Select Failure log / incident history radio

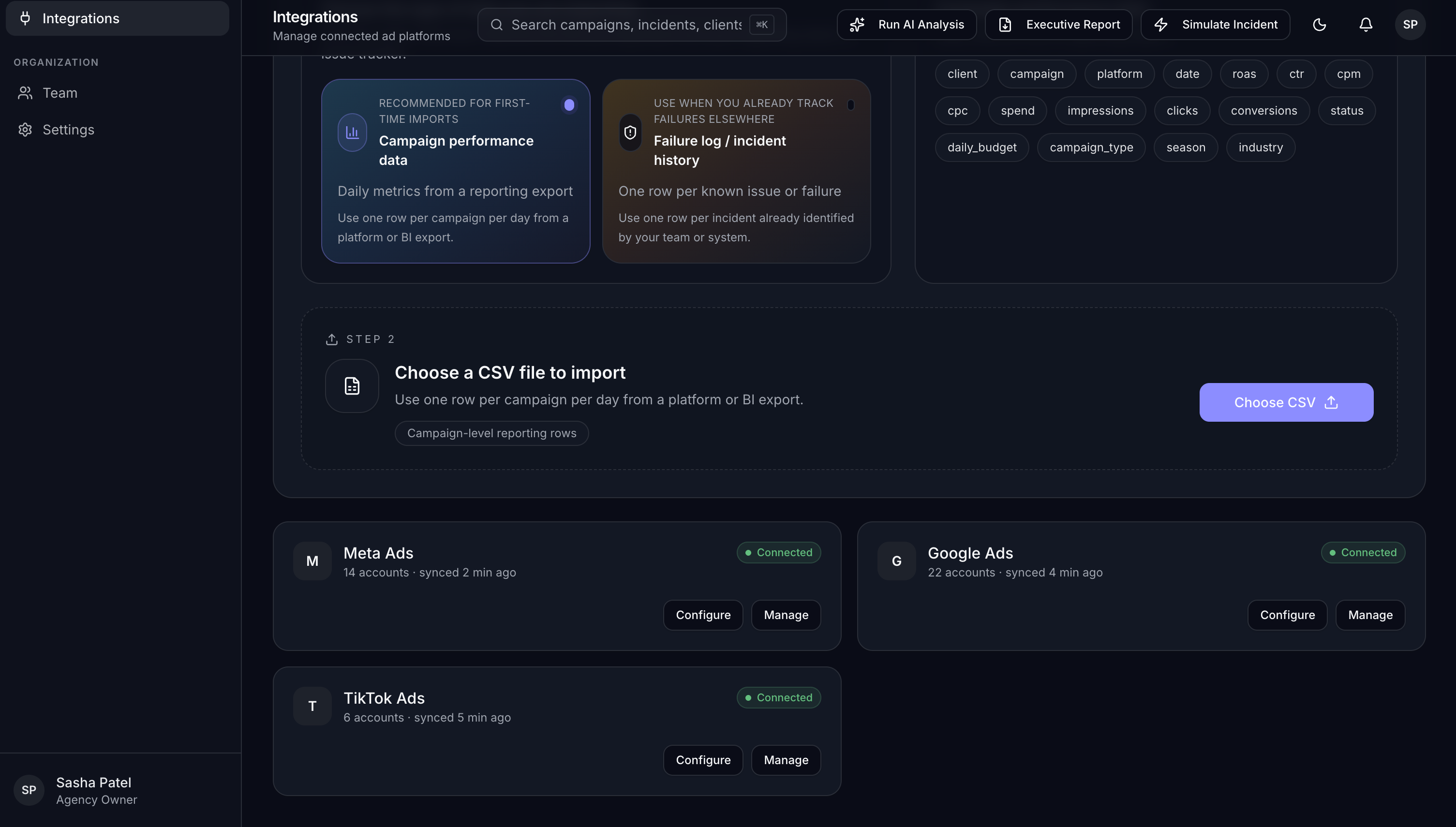[x=736, y=171]
